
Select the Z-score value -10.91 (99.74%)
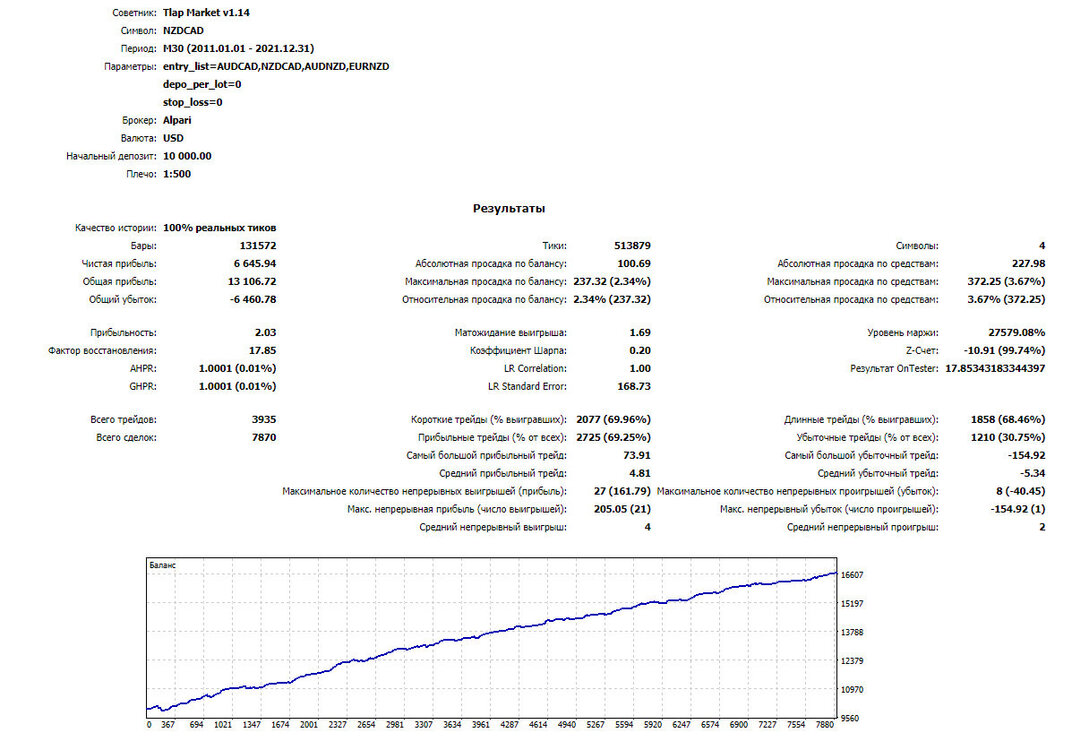click(1004, 350)
